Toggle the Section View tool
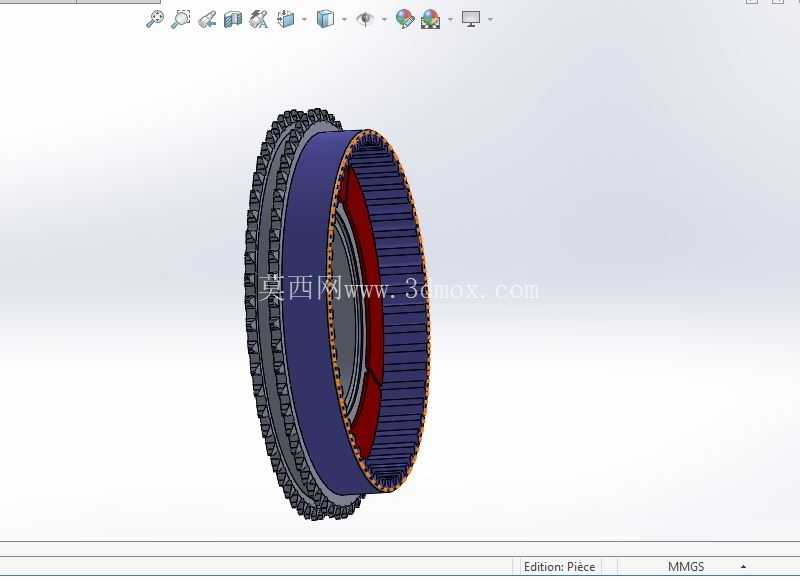 pos(233,20)
